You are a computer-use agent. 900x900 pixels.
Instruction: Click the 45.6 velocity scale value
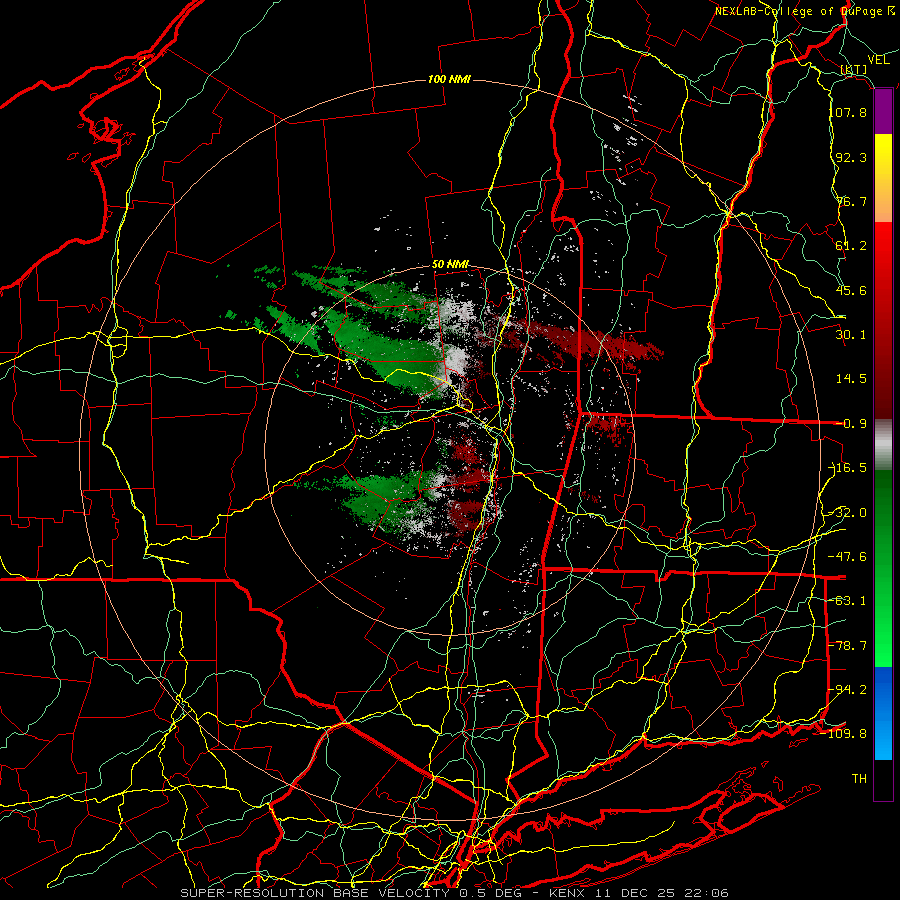851,290
